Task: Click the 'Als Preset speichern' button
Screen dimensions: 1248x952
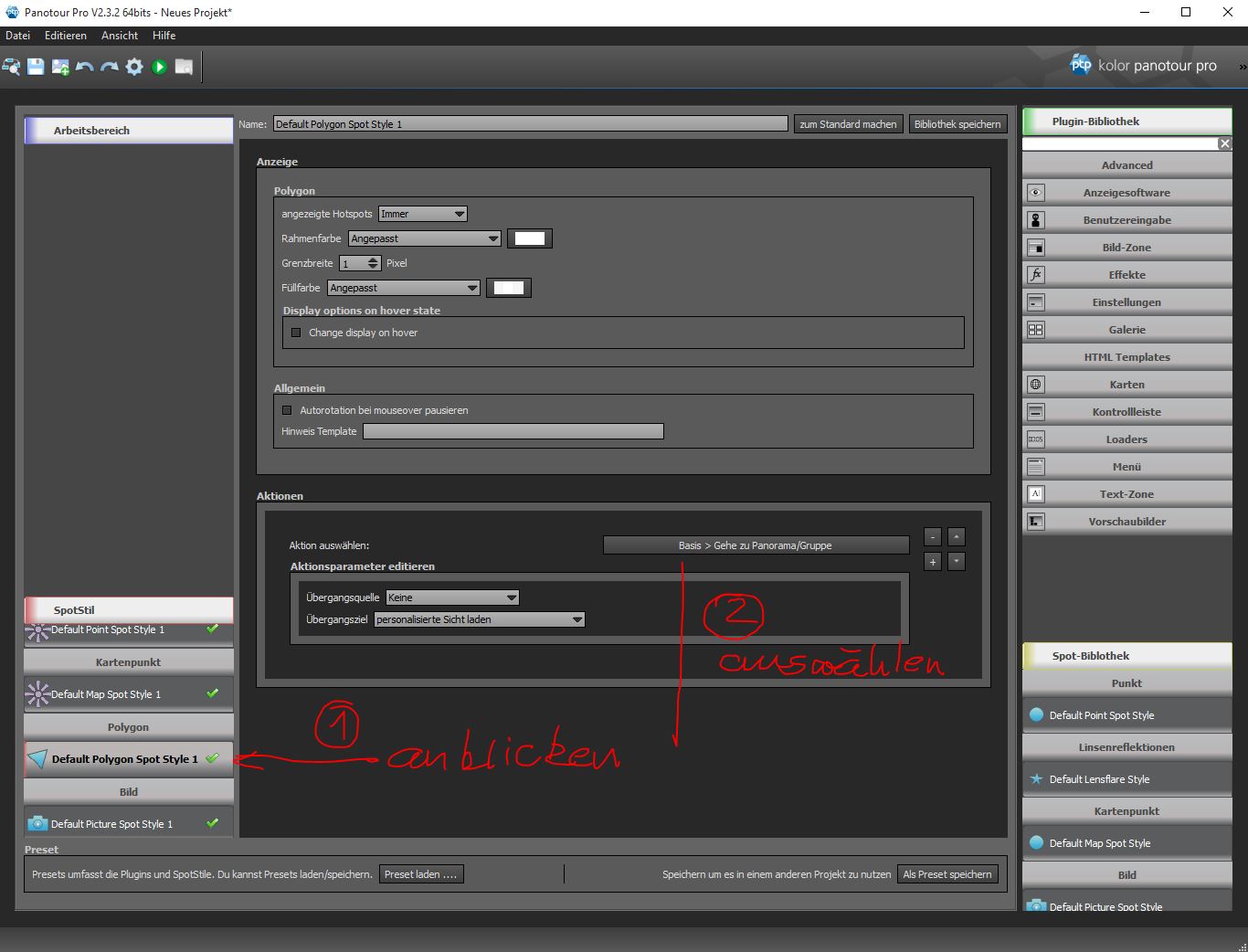Action: 947,874
